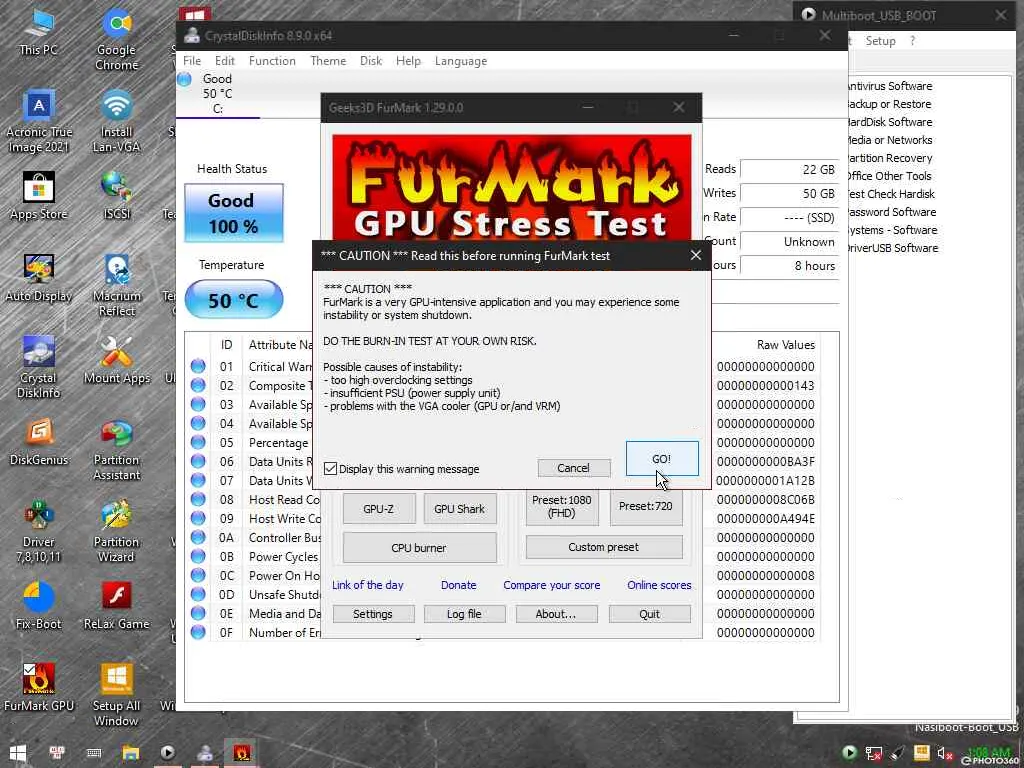Click the Windows Start button
The image size is (1024, 768).
click(x=18, y=753)
